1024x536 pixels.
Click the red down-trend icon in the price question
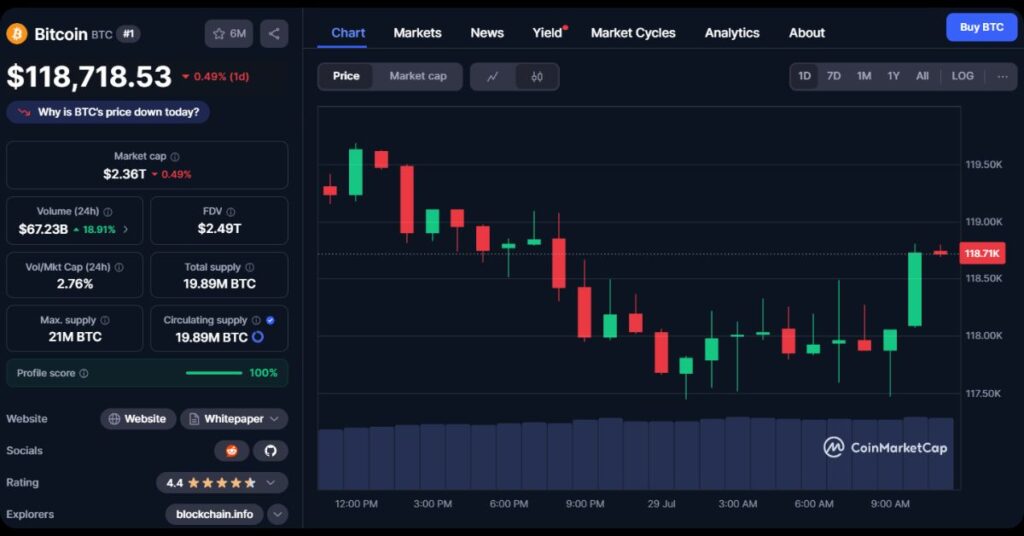[x=24, y=112]
